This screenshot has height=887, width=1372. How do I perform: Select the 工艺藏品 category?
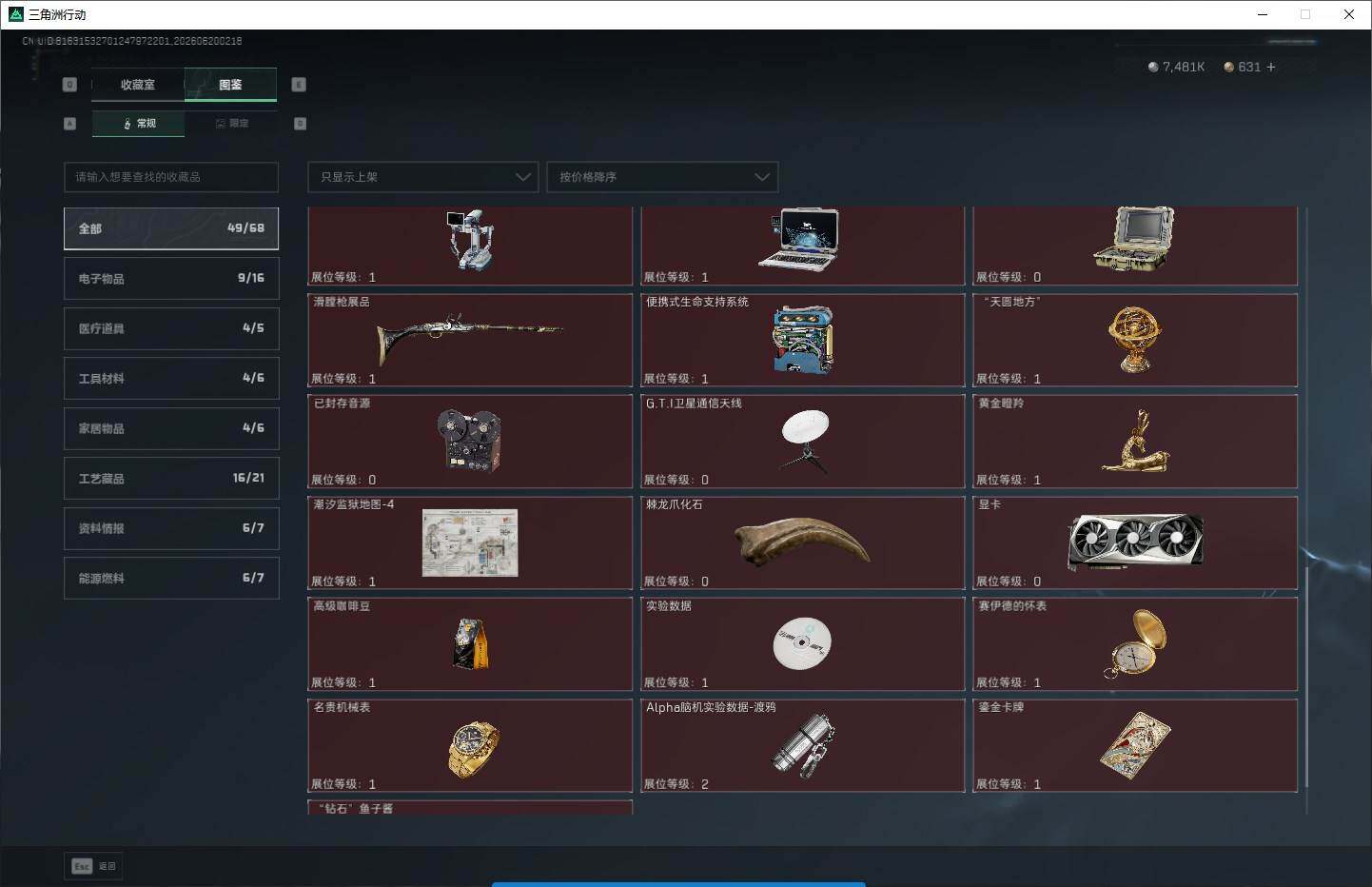(x=171, y=479)
